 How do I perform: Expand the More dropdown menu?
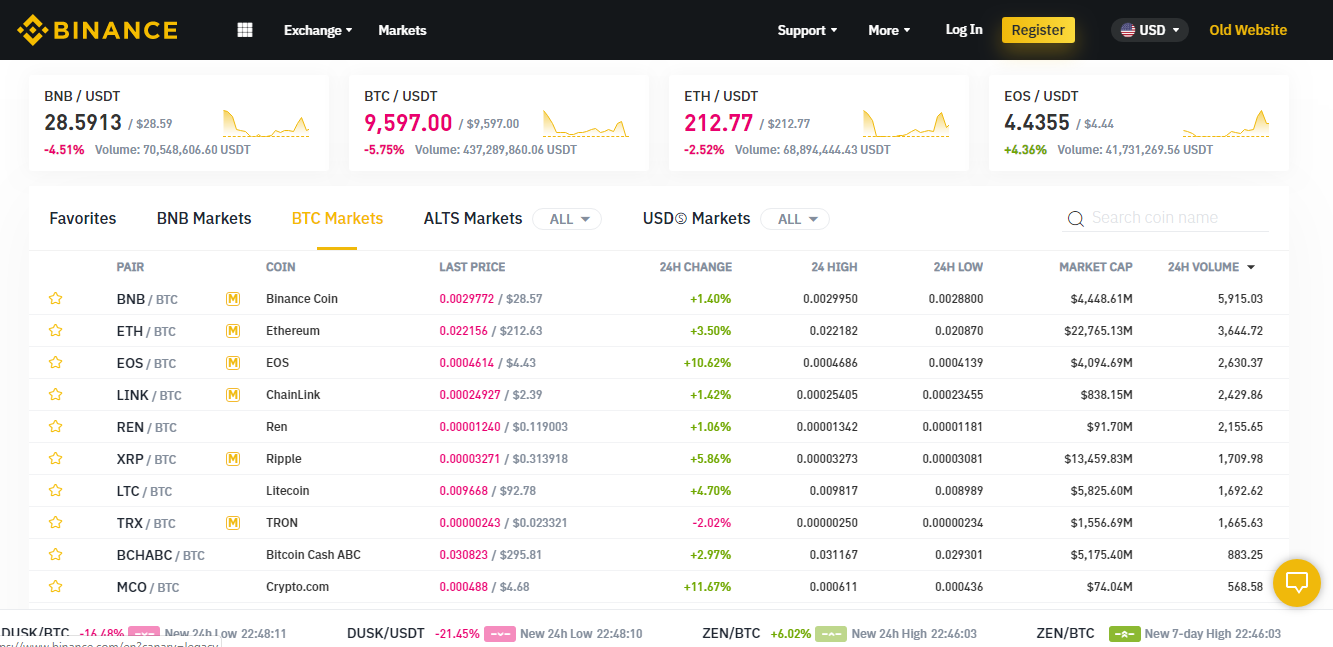point(889,30)
